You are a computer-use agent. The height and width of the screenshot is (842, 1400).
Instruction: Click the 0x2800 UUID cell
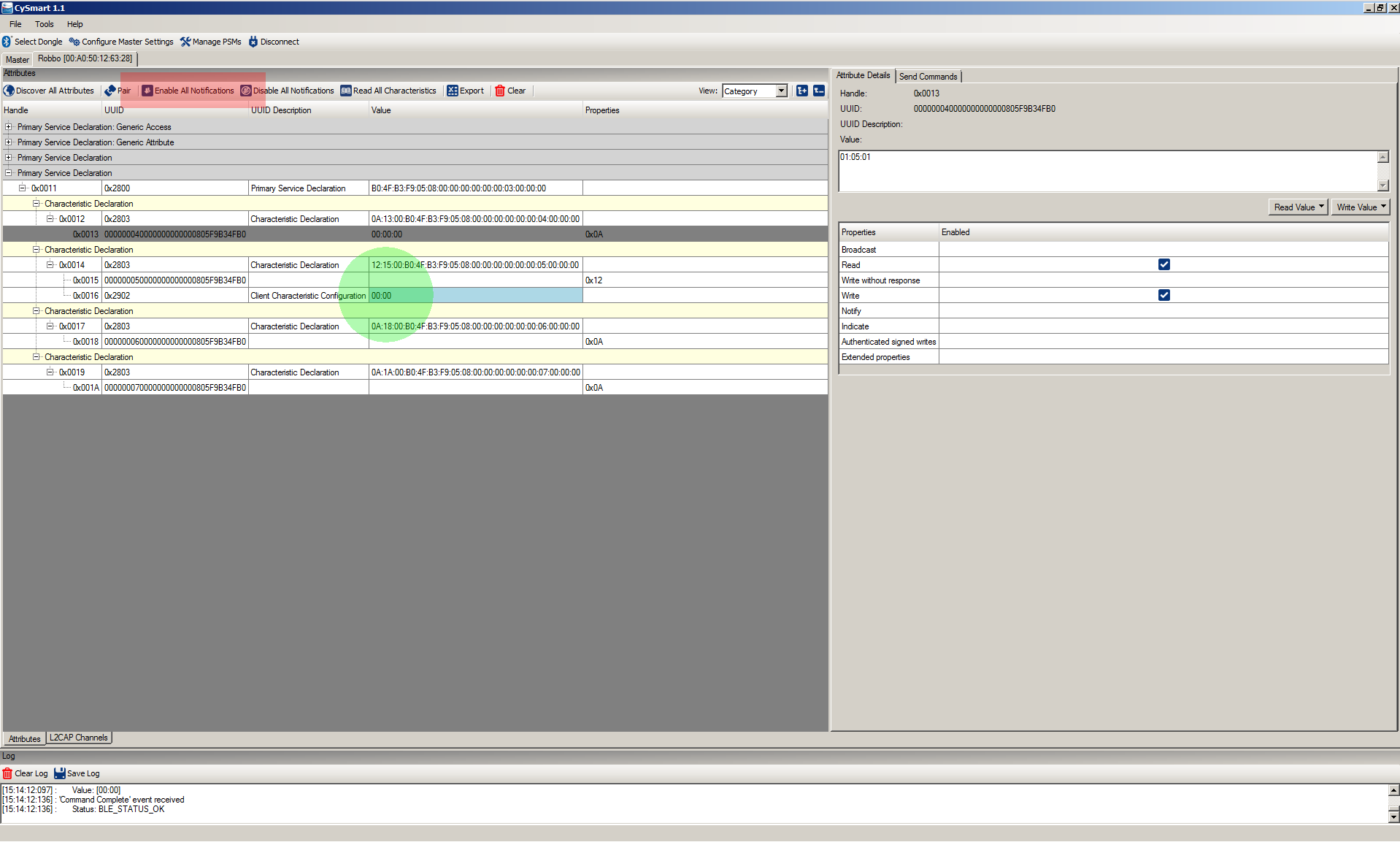[175, 188]
